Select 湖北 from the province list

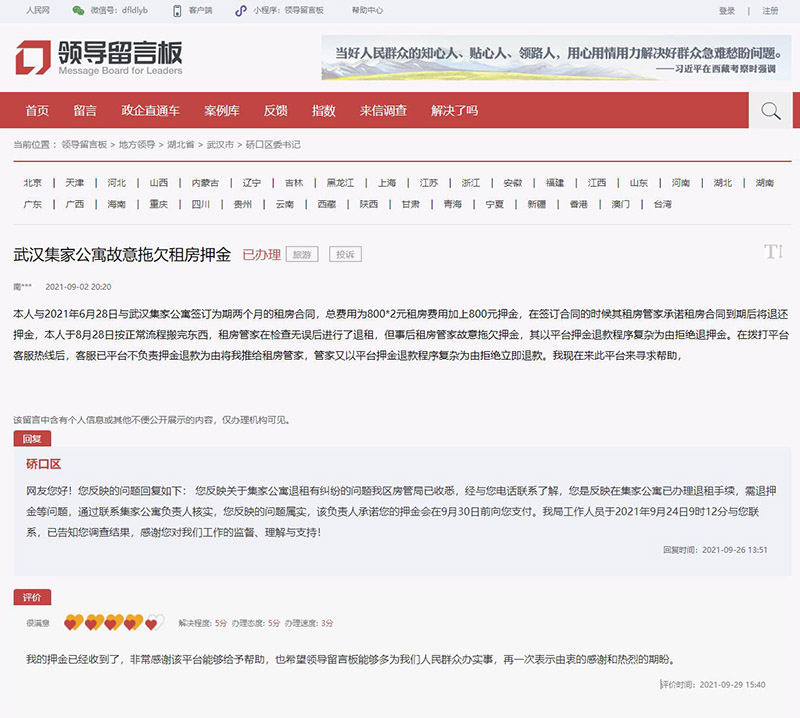[723, 183]
